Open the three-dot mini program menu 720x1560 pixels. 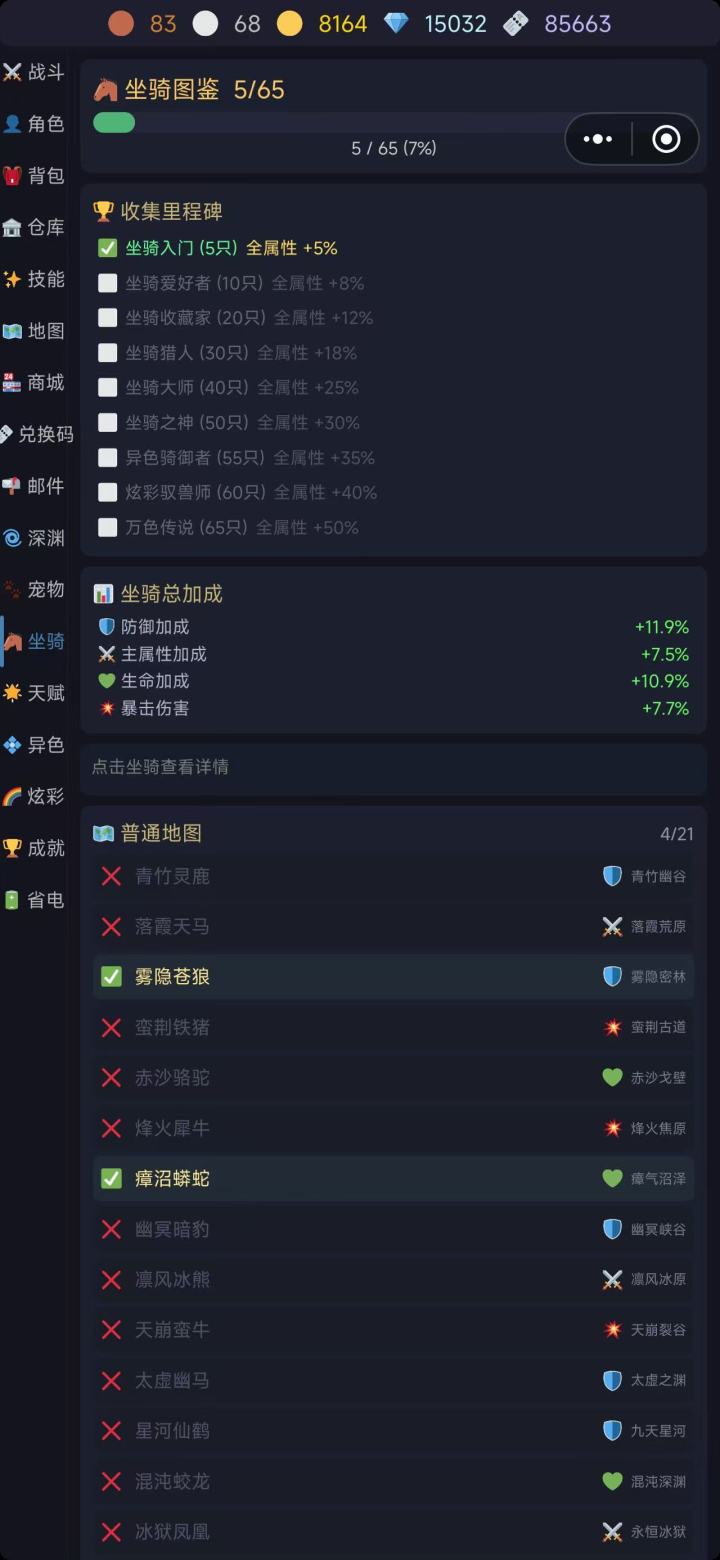point(598,139)
